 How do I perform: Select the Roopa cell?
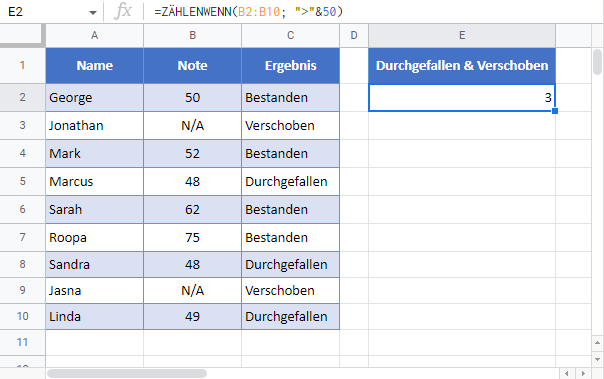(x=94, y=238)
